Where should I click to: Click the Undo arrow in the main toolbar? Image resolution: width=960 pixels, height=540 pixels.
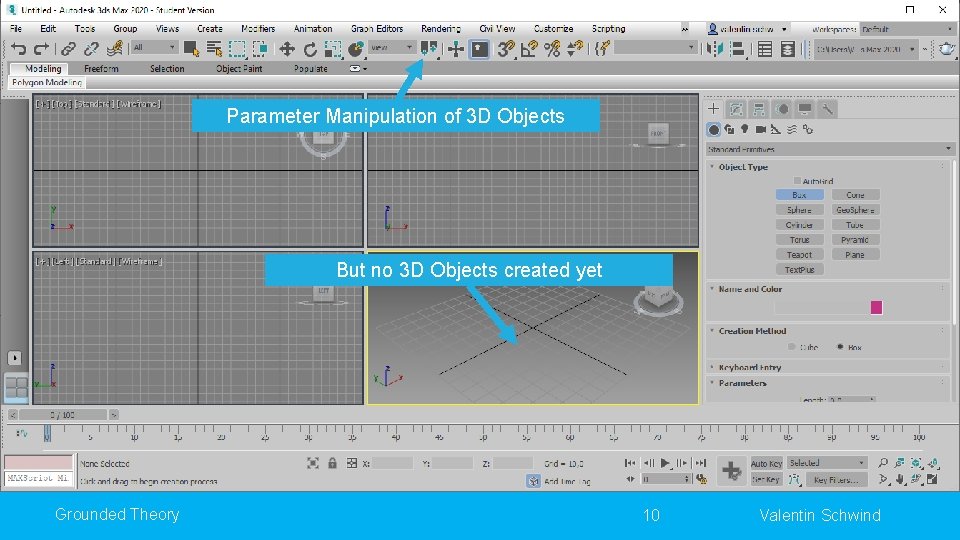click(19, 49)
